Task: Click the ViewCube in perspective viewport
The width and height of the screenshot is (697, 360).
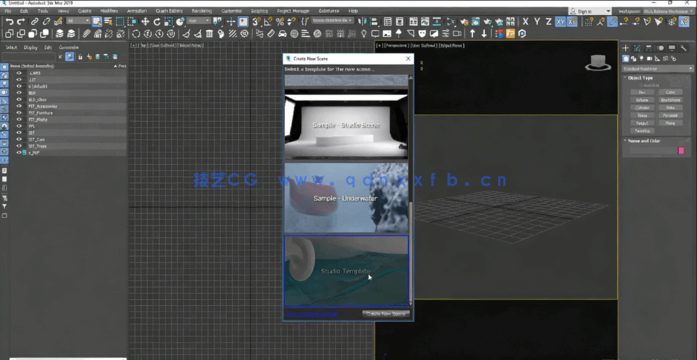Action: [x=598, y=63]
